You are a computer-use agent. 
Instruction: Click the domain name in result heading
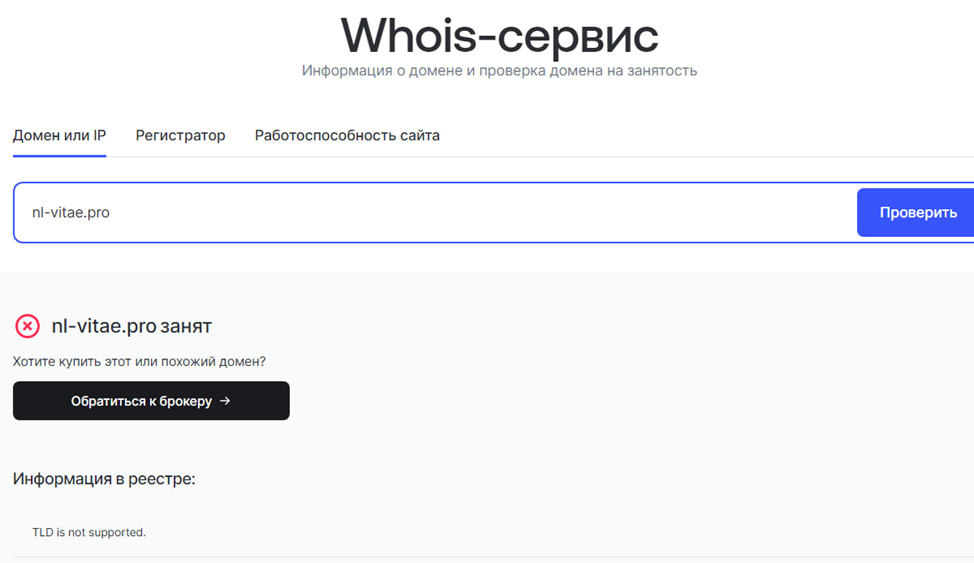(x=104, y=326)
